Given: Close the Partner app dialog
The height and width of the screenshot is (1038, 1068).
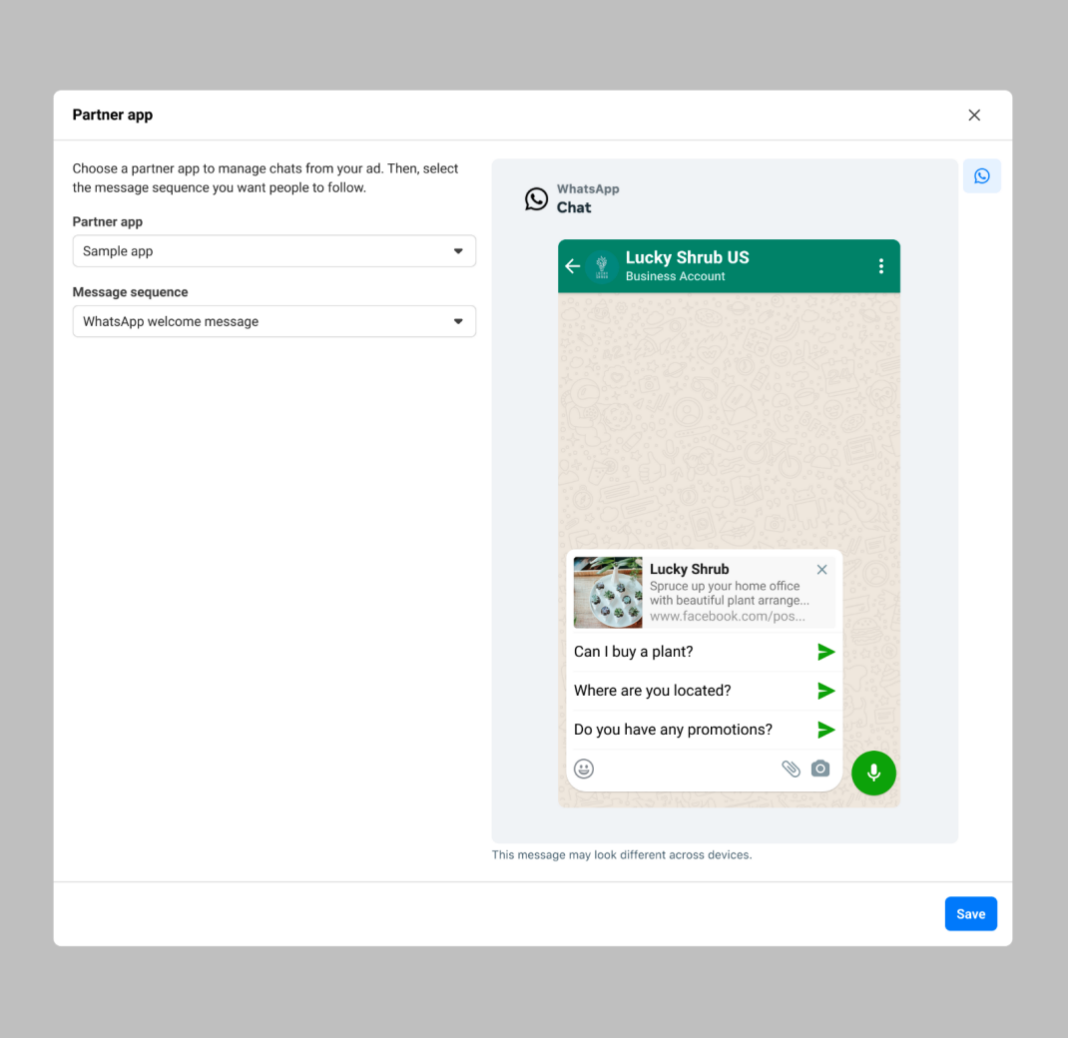Looking at the screenshot, I should point(974,115).
